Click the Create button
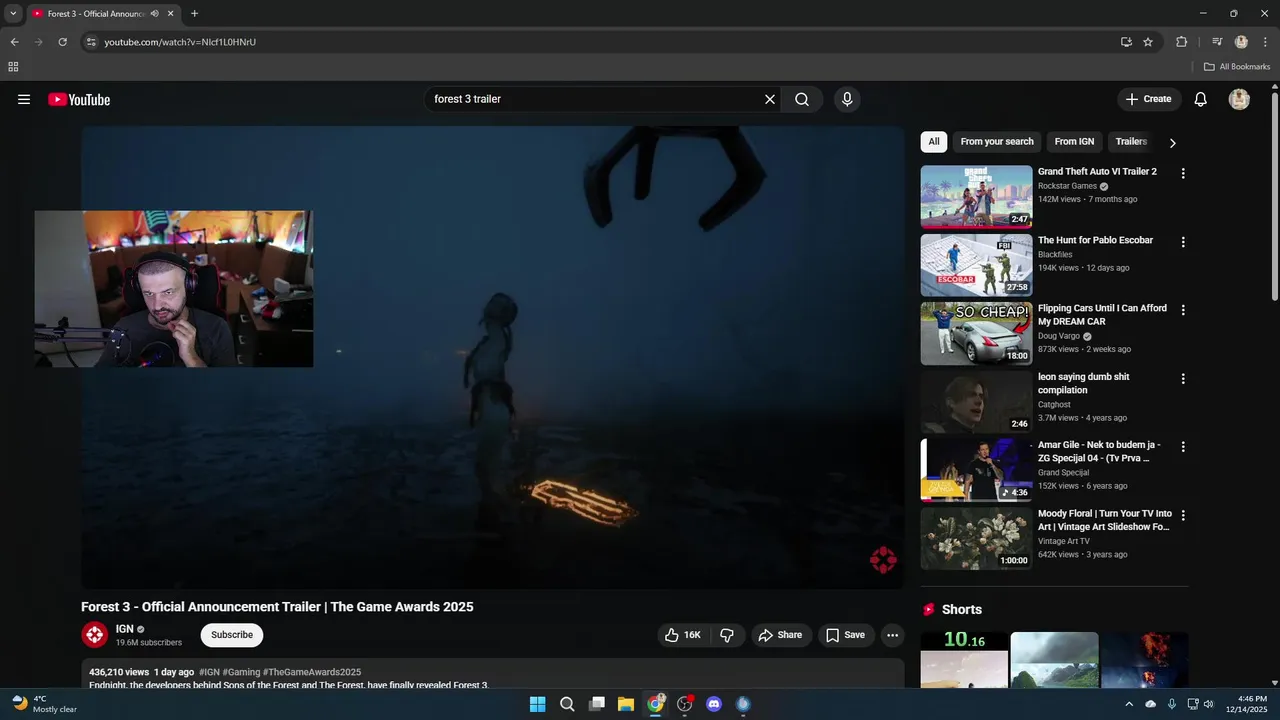 pos(1149,99)
